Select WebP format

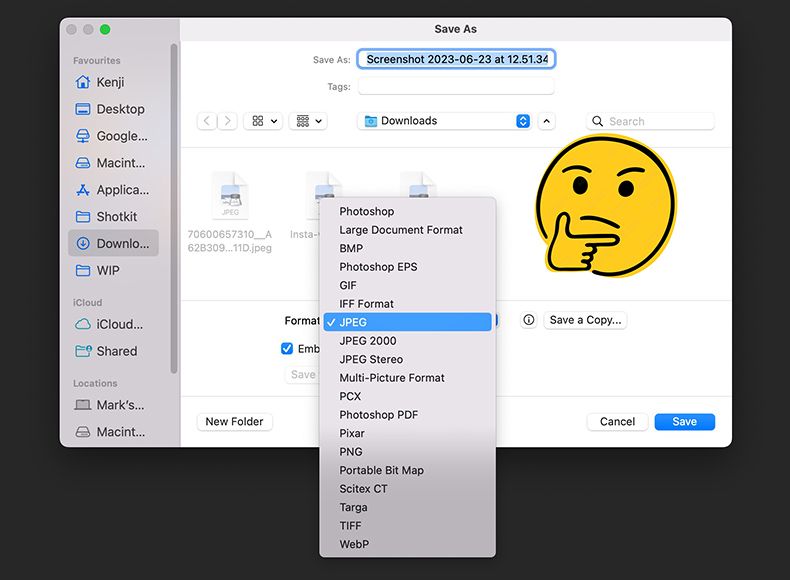[407, 544]
